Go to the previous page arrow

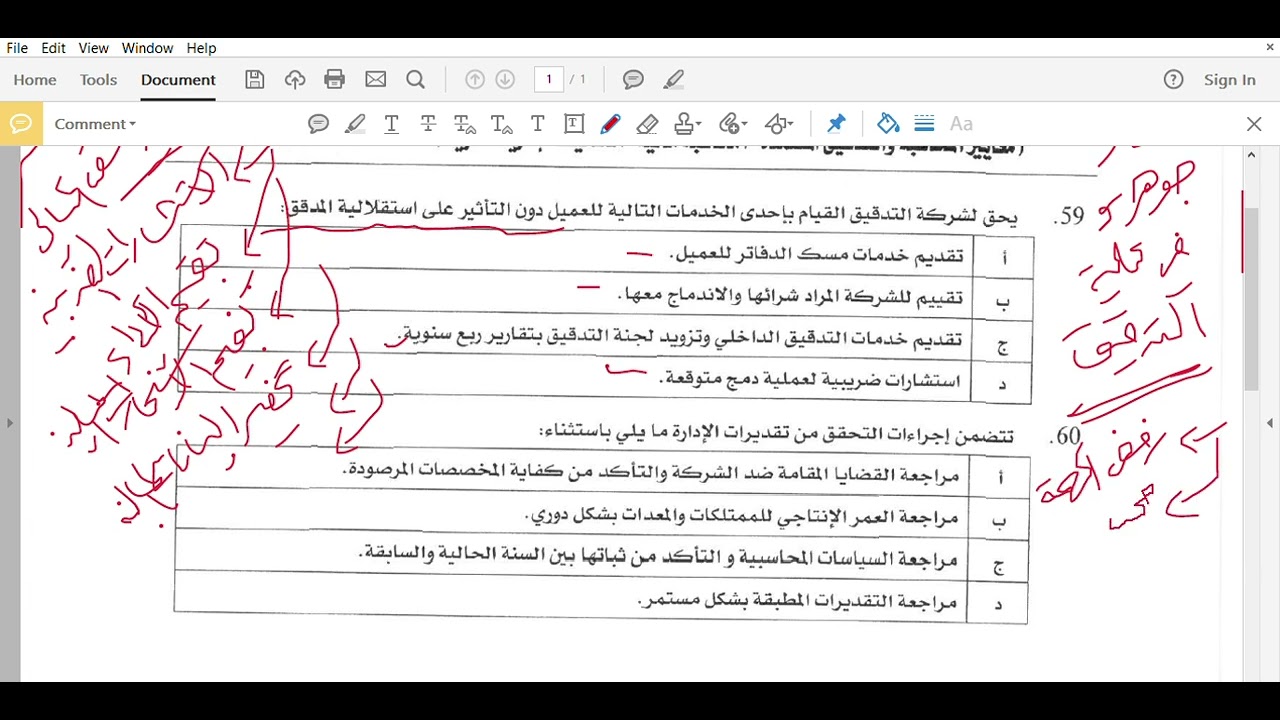coord(475,80)
